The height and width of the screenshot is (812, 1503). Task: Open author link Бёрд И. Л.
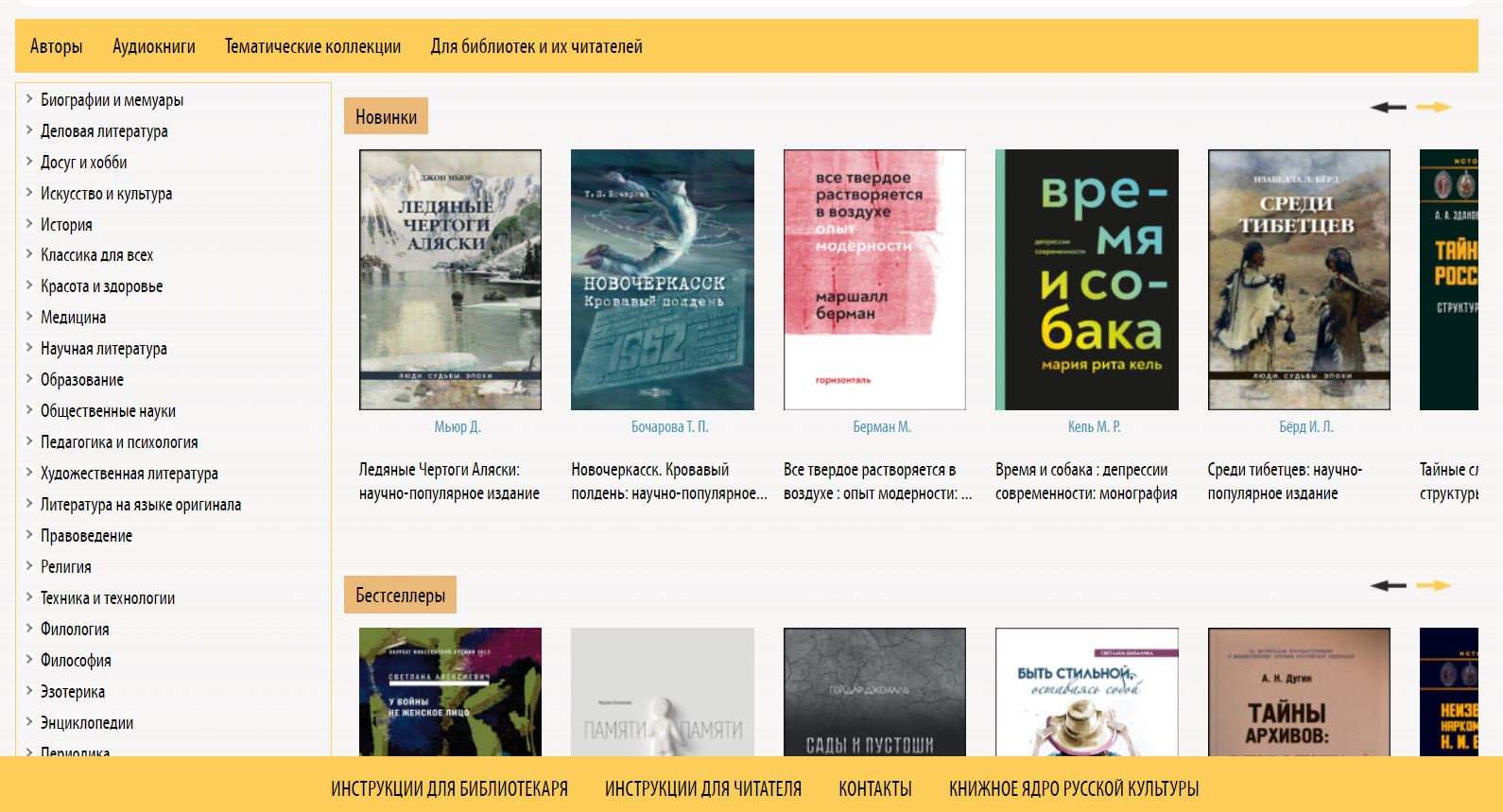point(1306,427)
